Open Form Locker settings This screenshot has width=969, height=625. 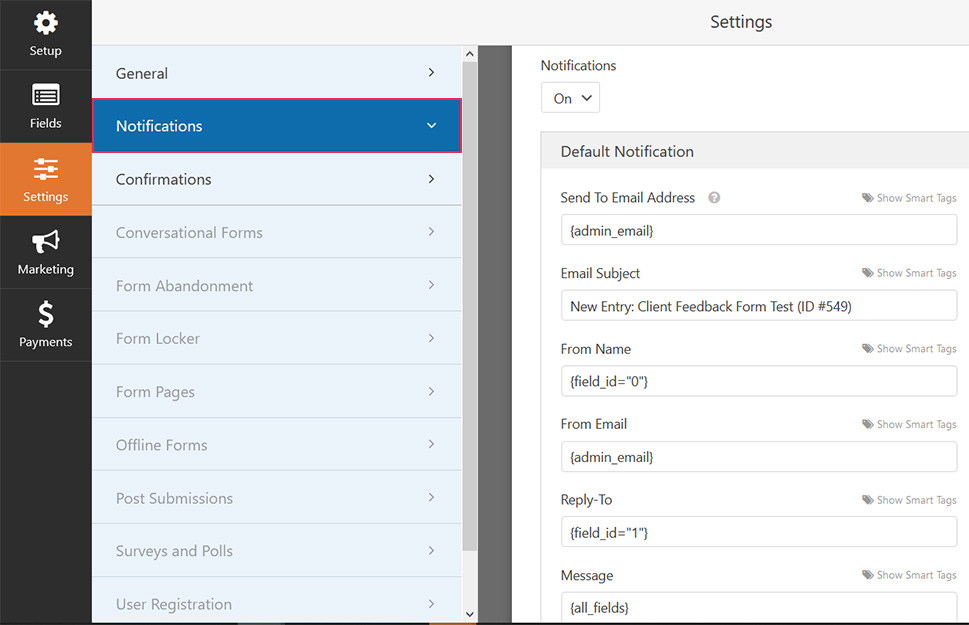[276, 338]
